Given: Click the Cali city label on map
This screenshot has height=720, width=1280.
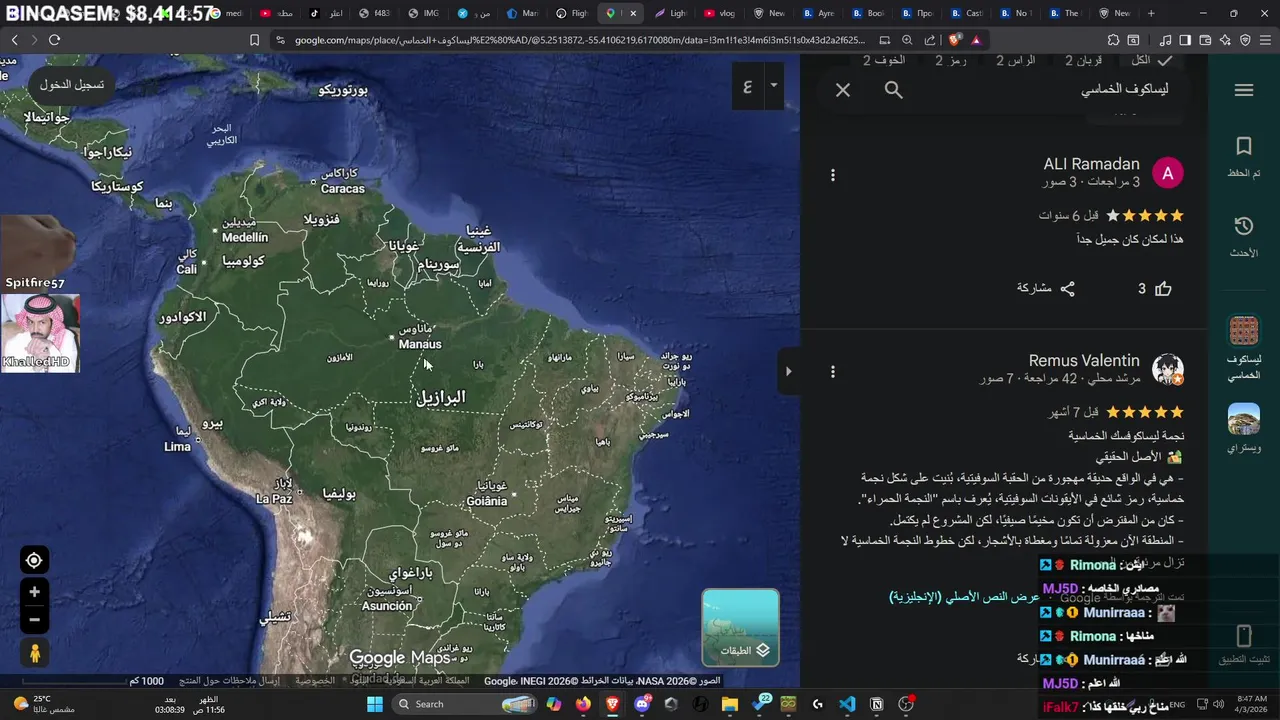Looking at the screenshot, I should [x=187, y=270].
